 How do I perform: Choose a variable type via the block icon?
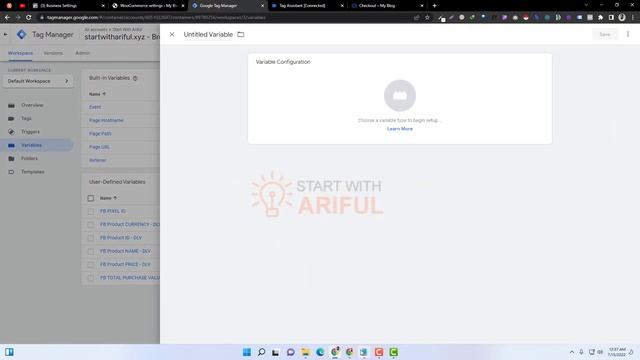(400, 96)
